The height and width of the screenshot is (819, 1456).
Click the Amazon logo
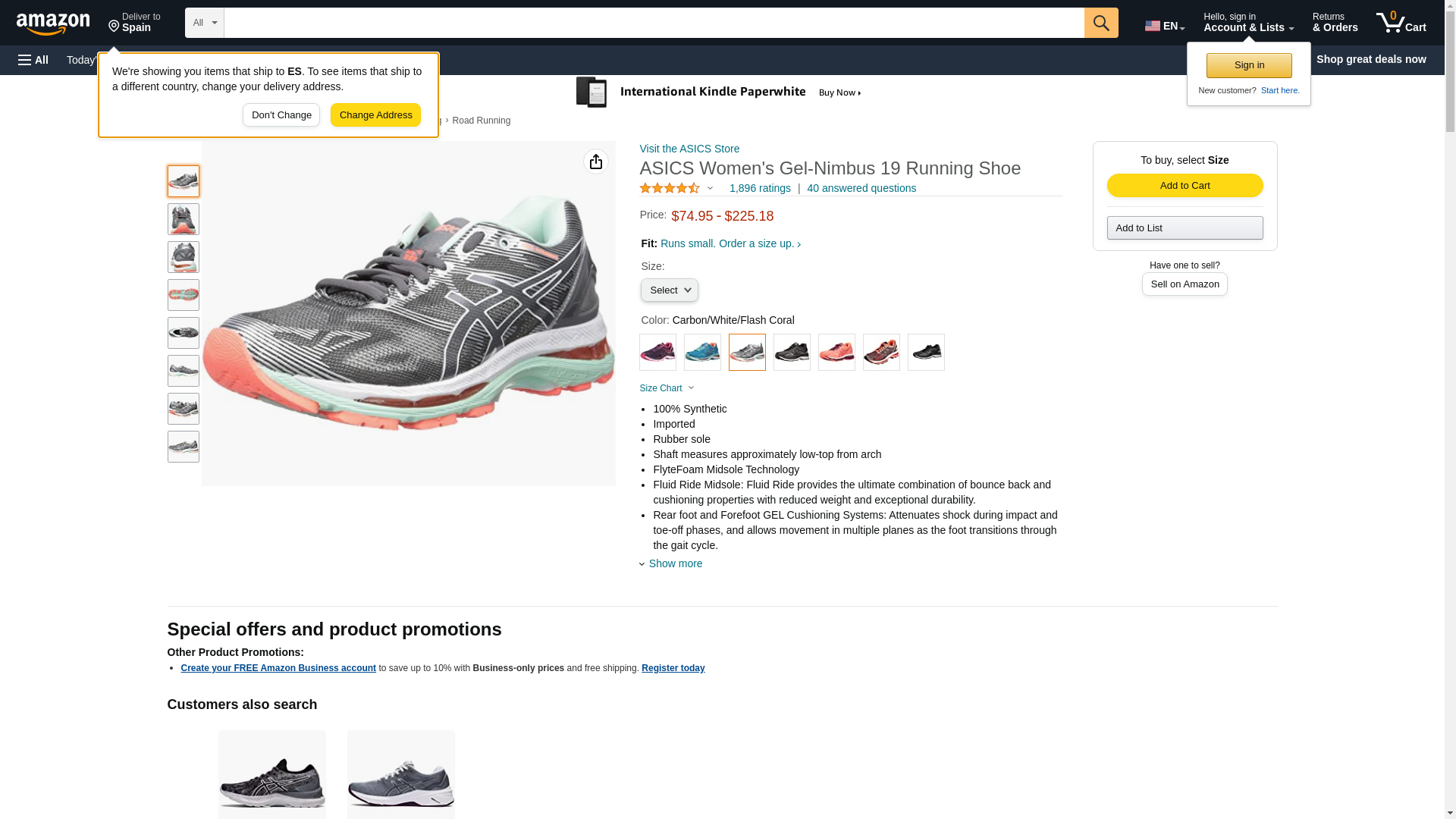point(53,24)
